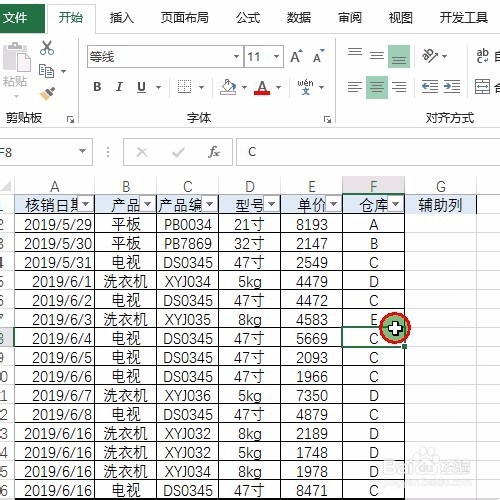Click the wén phonetic guide icon

coord(305,87)
